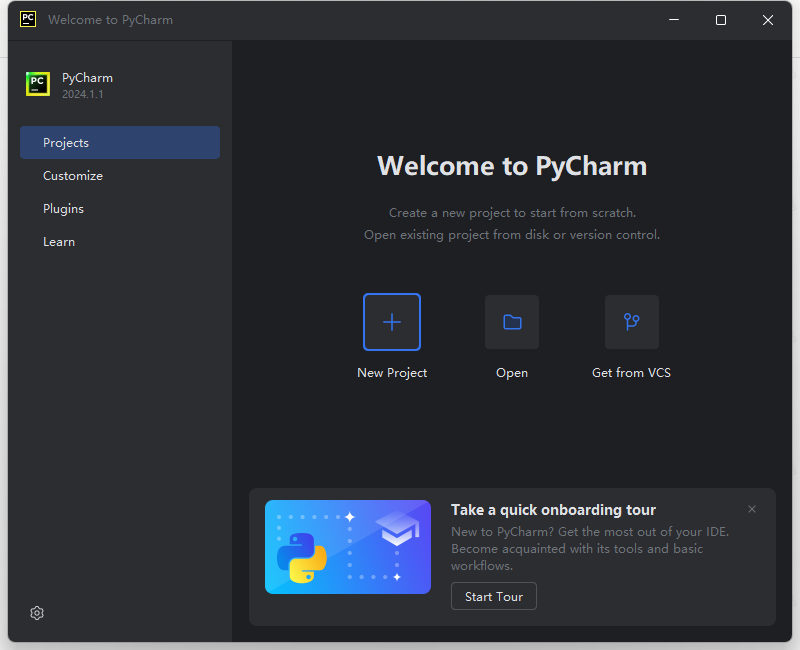Open the settings gear in the sidebar
This screenshot has height=650, width=800.
[37, 613]
